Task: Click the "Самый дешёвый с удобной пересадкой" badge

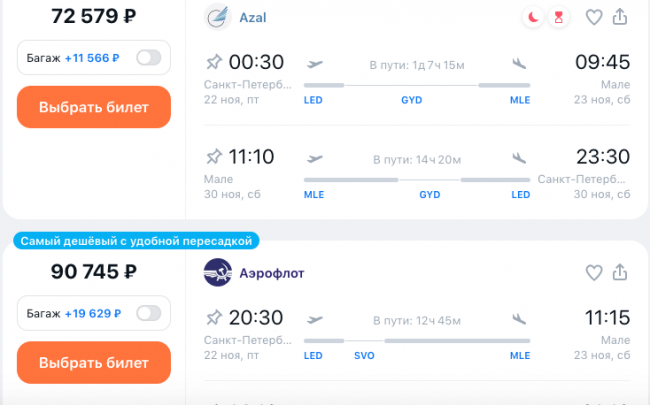Action: (x=136, y=241)
